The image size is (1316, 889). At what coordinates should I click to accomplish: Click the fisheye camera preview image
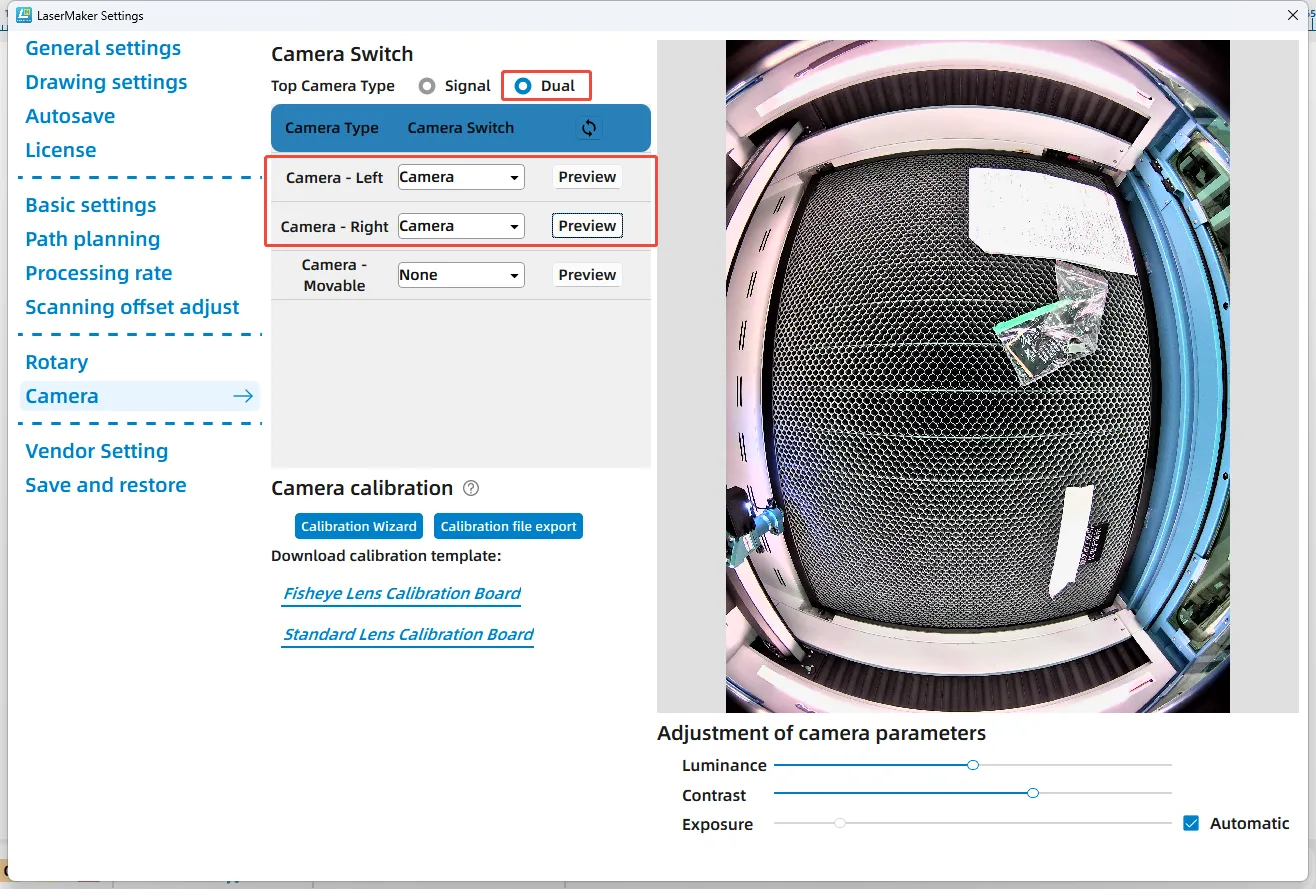977,376
